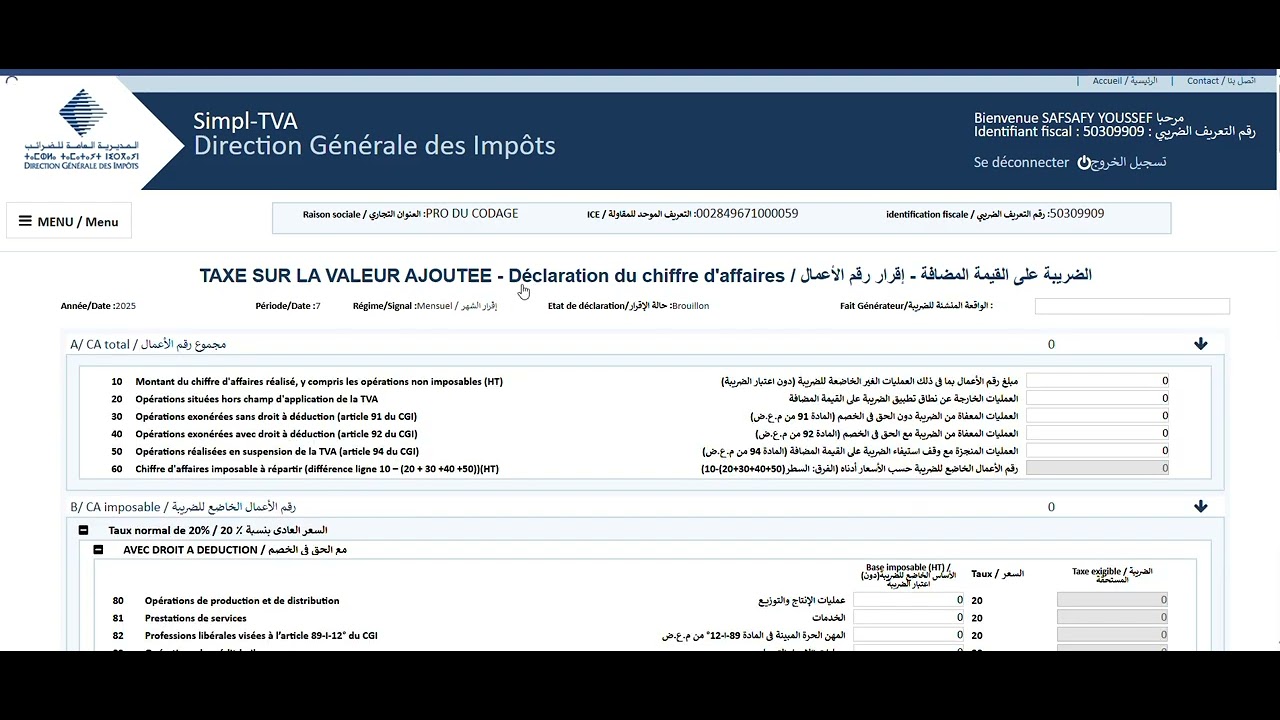Click taxe exigible field for line 82

[x=1112, y=635]
